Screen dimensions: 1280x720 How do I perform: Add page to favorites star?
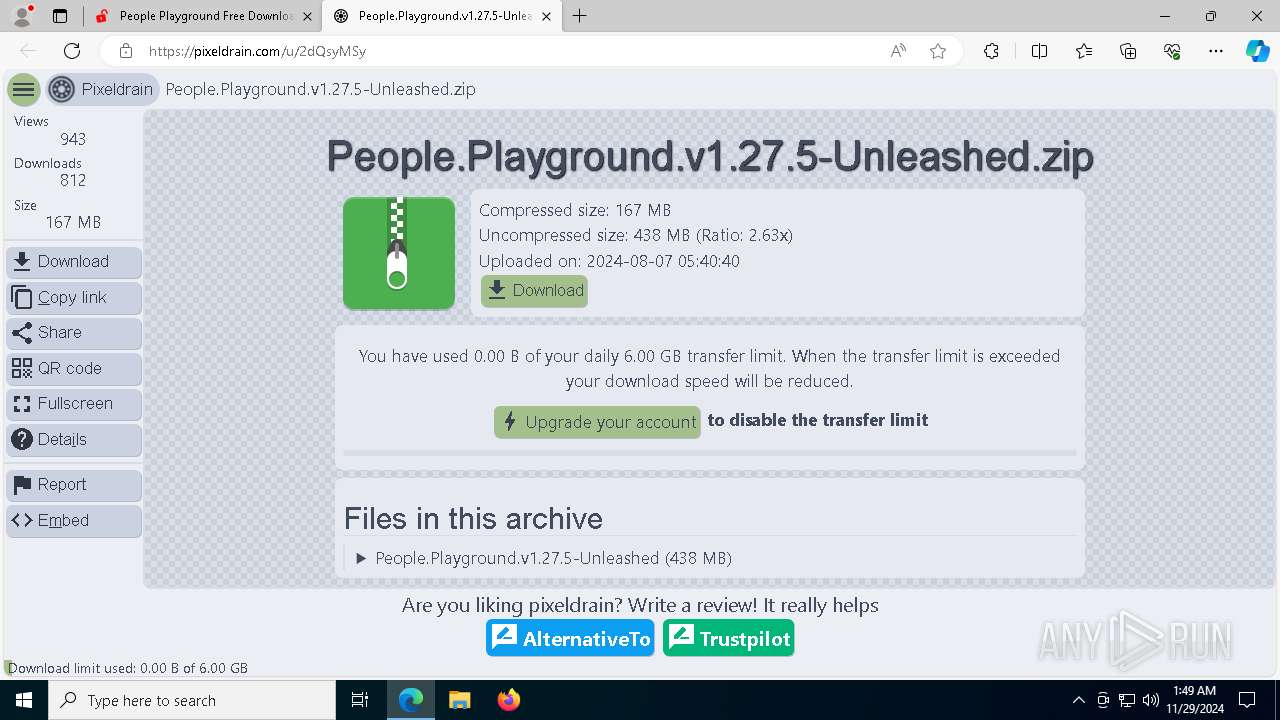pyautogui.click(x=938, y=51)
